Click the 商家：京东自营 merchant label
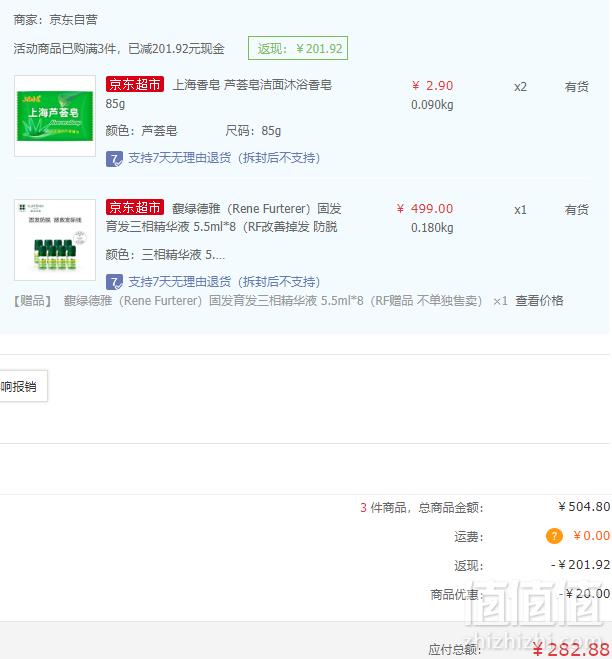The height and width of the screenshot is (659, 612). pyautogui.click(x=55, y=20)
